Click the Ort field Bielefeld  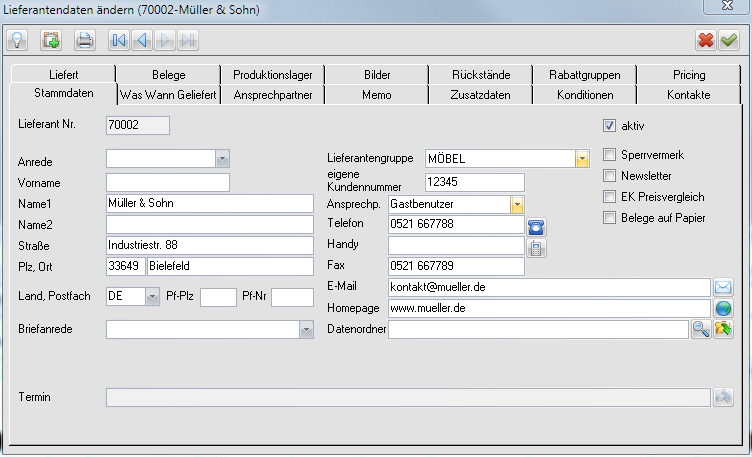230,266
